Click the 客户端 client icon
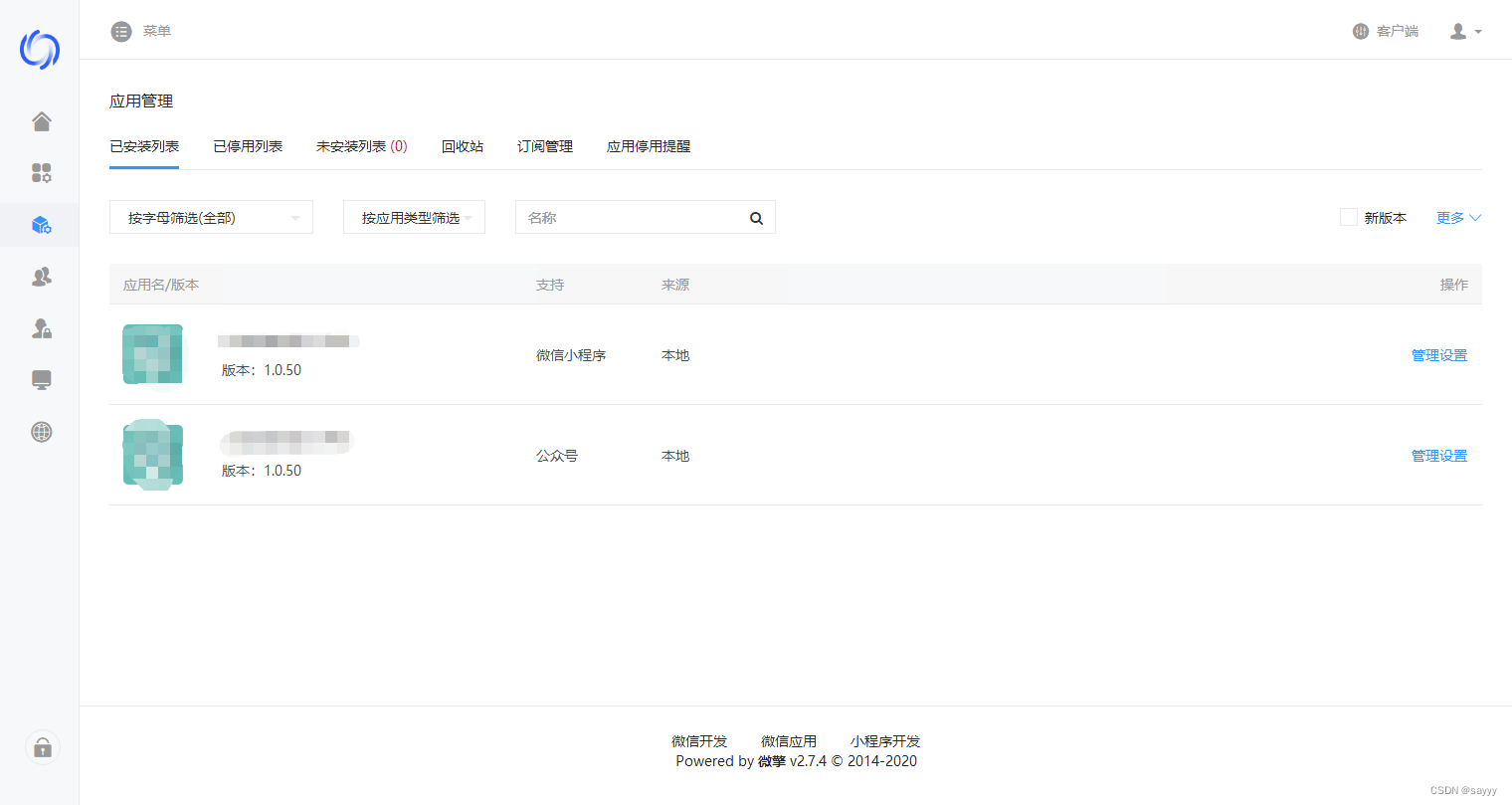The image size is (1512, 805). (x=1361, y=32)
